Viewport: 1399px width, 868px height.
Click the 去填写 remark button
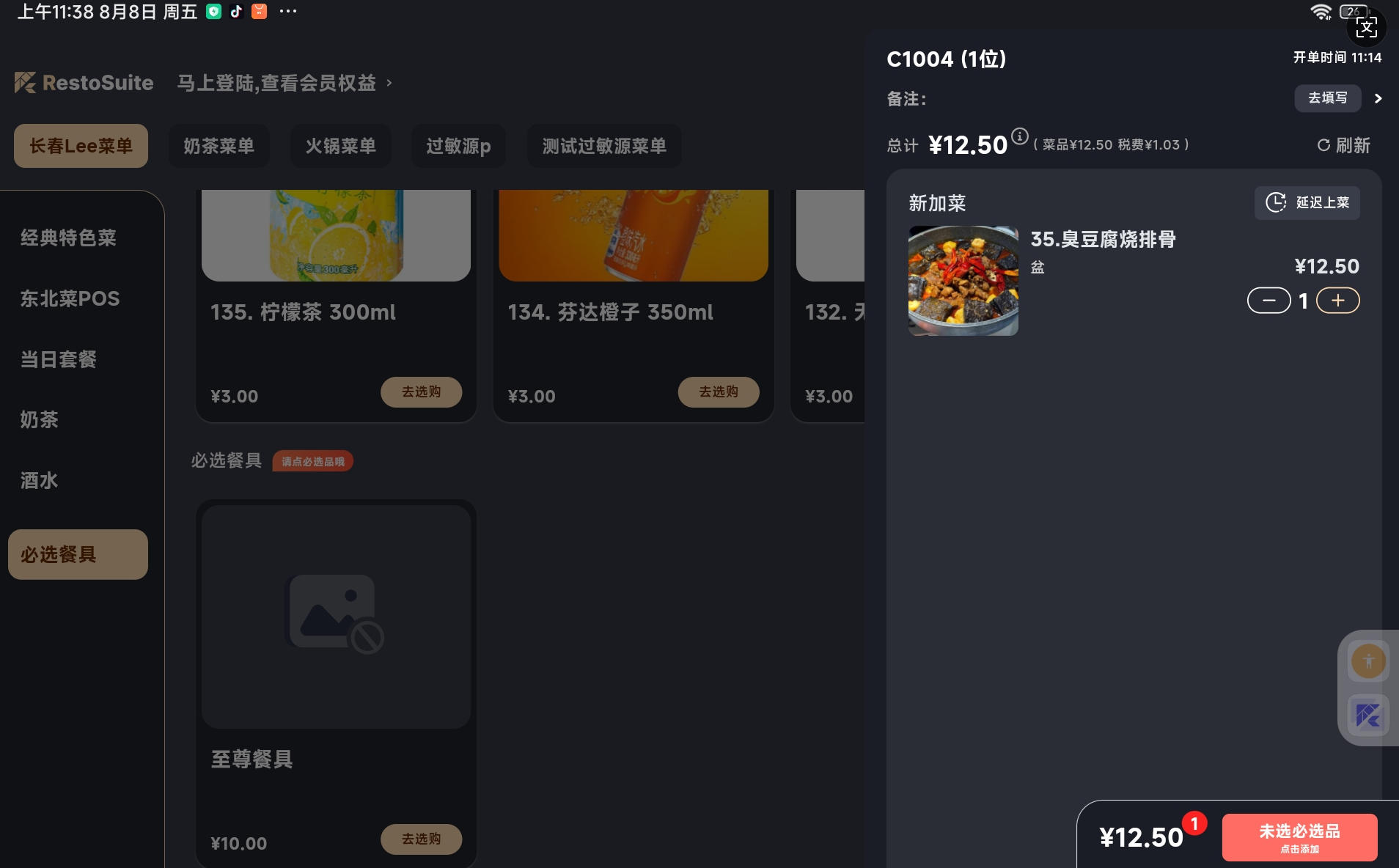click(x=1327, y=98)
